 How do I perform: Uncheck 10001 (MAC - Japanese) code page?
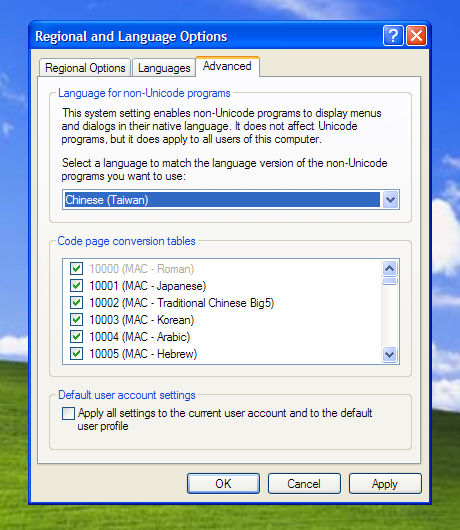tap(76, 286)
